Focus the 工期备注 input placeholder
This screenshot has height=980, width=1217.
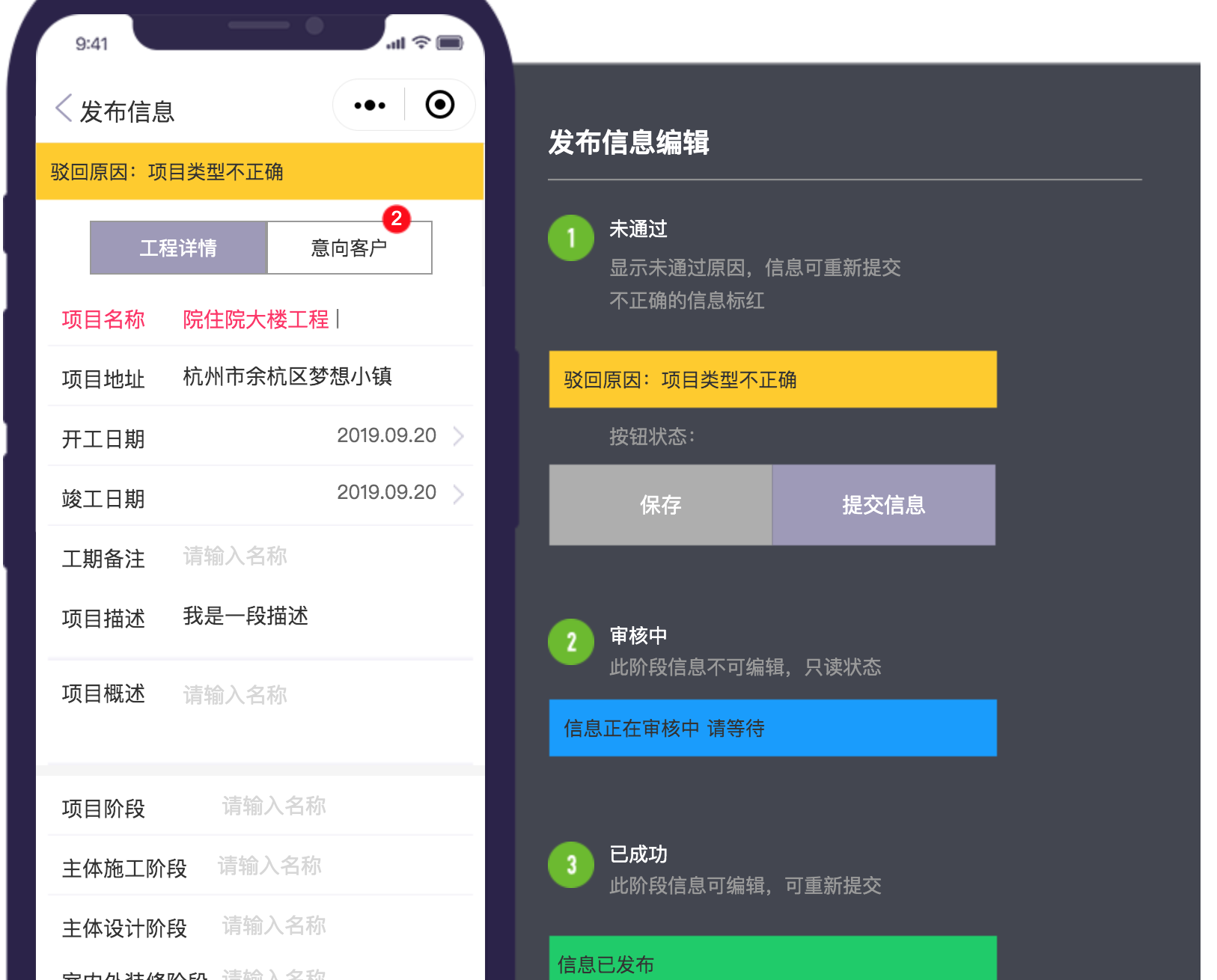click(235, 556)
